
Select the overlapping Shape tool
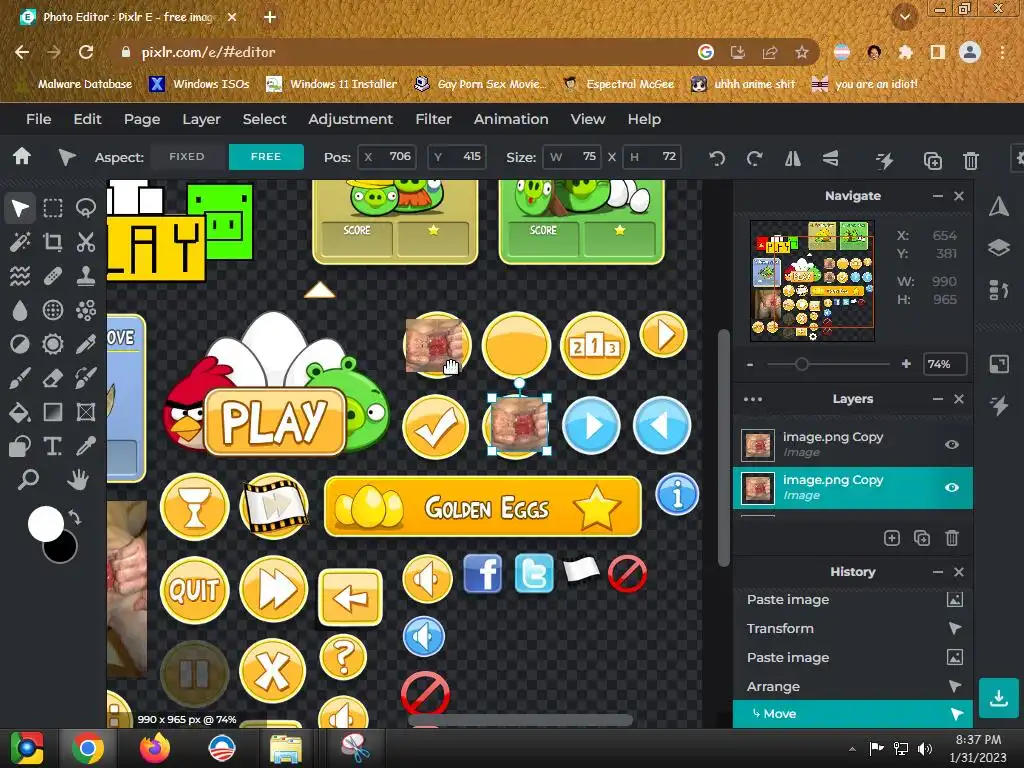click(20, 446)
